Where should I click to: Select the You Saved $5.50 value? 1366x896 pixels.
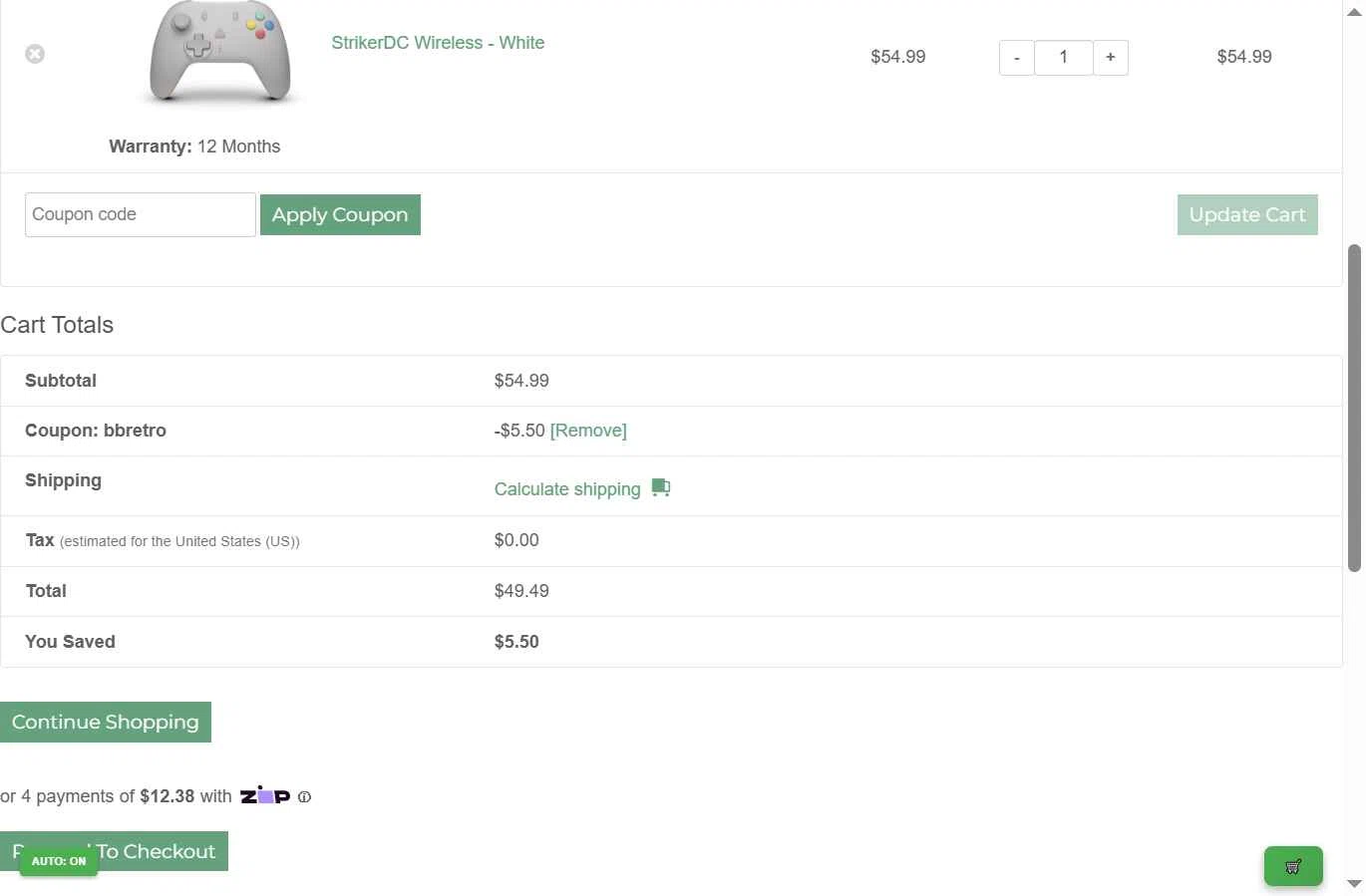pos(516,642)
